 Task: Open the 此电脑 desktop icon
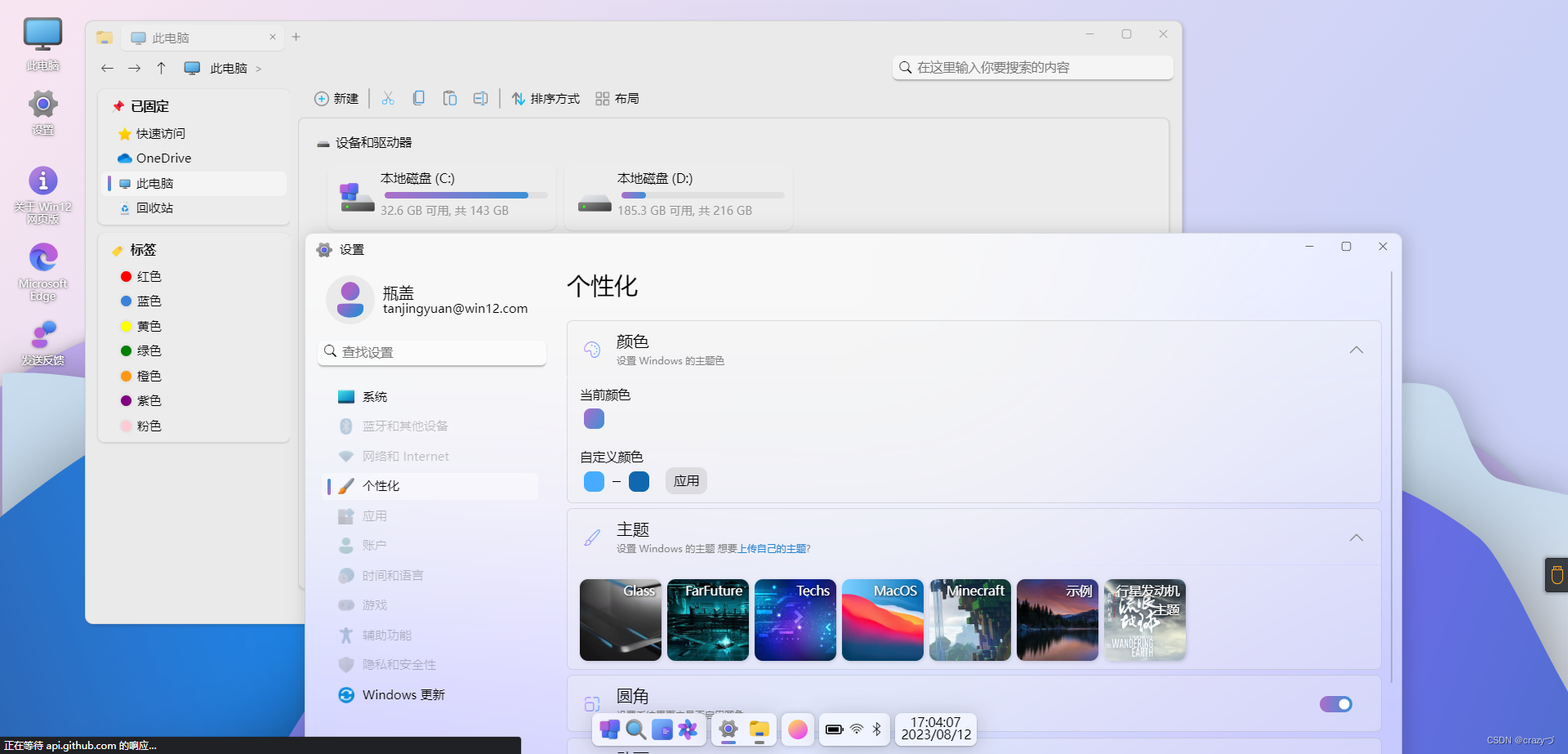42,44
